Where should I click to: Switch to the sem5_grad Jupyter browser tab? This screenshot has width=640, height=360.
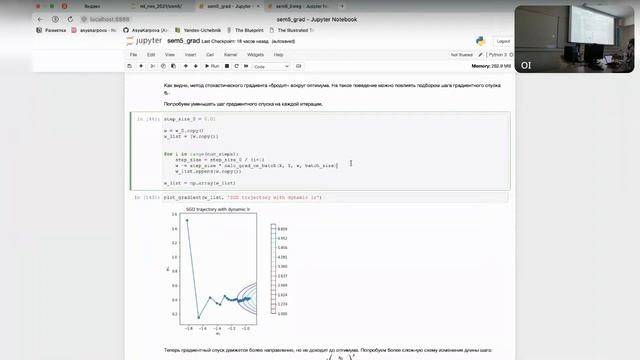229,6
